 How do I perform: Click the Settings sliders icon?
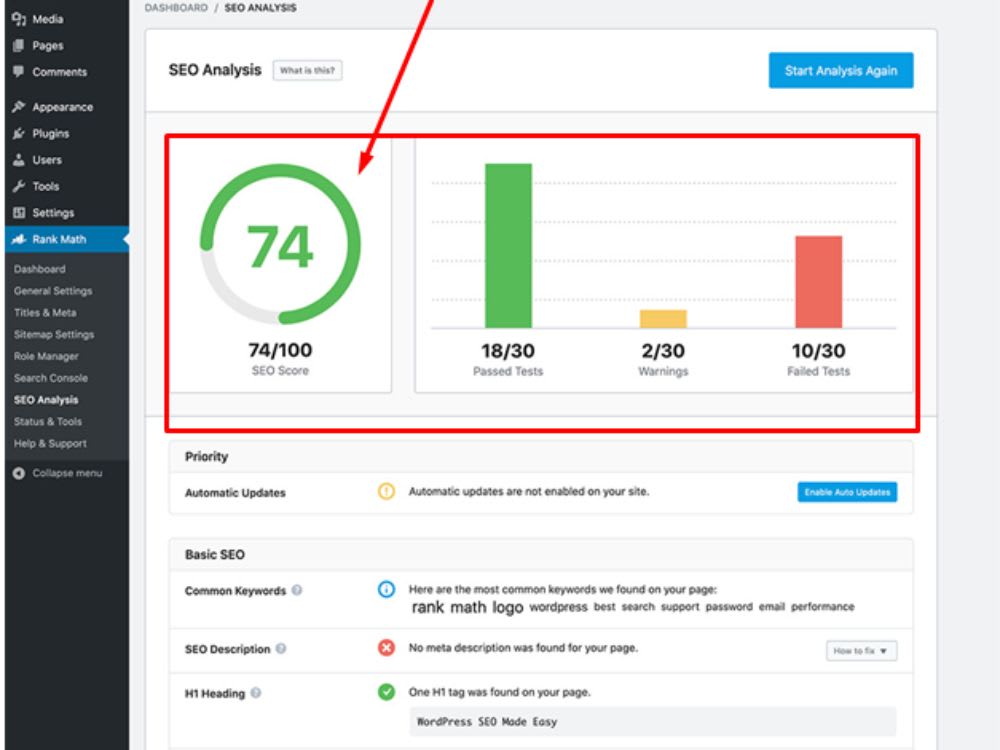(18, 212)
